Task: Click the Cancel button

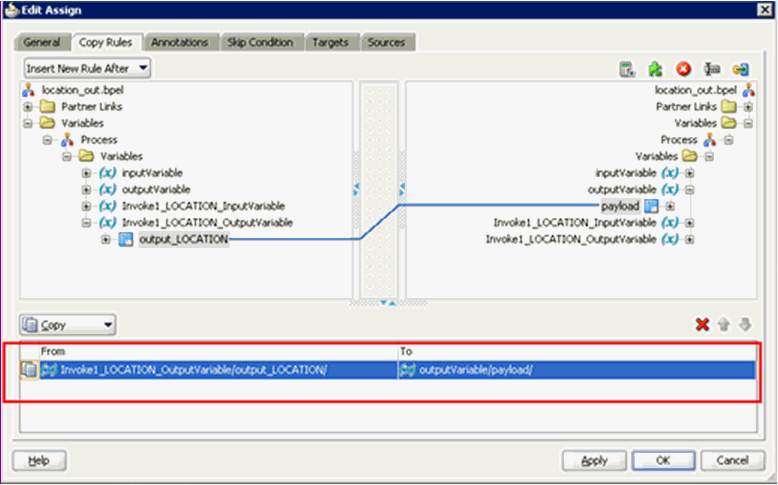Action: [732, 461]
